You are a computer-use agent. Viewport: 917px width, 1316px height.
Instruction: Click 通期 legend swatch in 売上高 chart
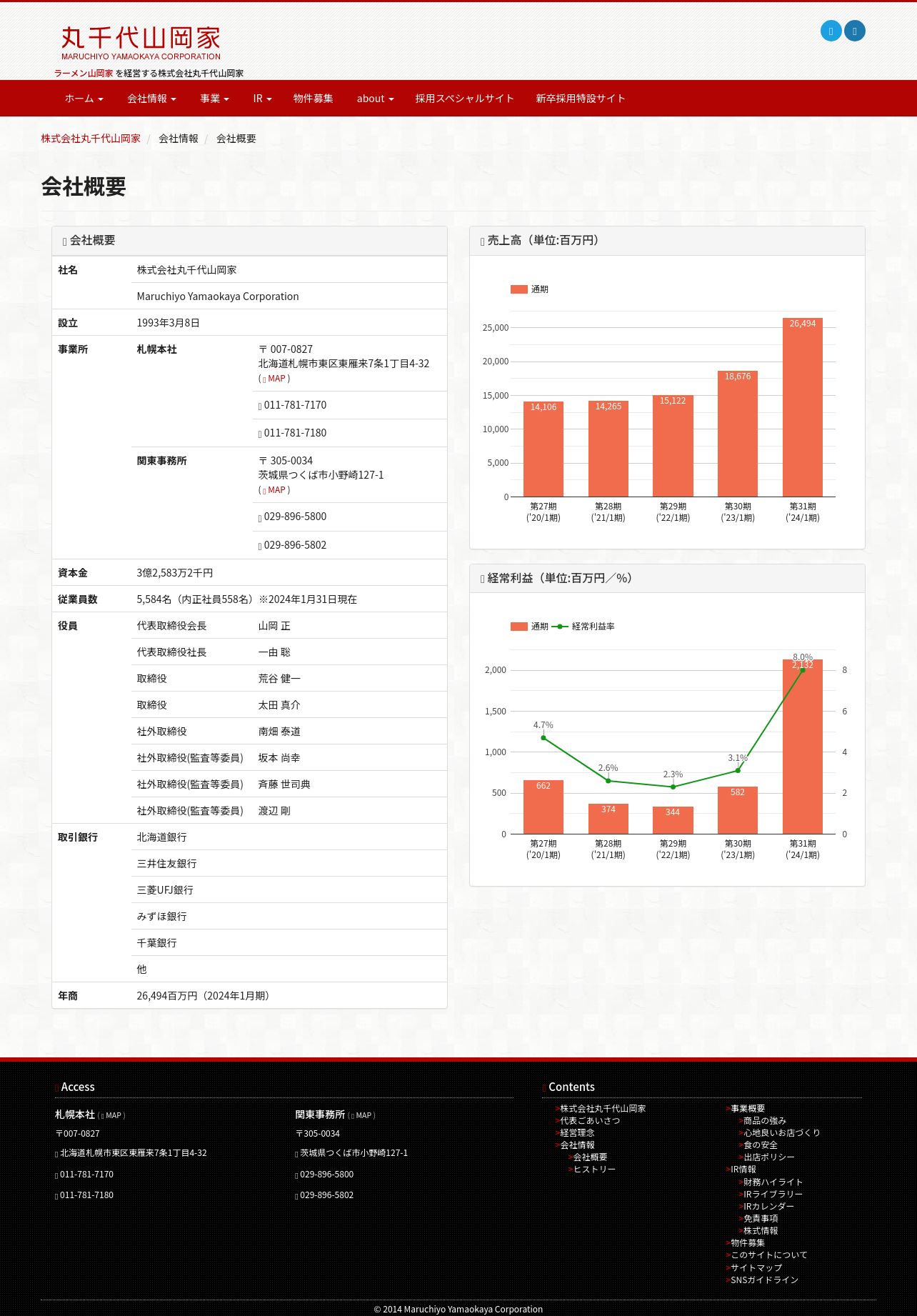tap(519, 289)
